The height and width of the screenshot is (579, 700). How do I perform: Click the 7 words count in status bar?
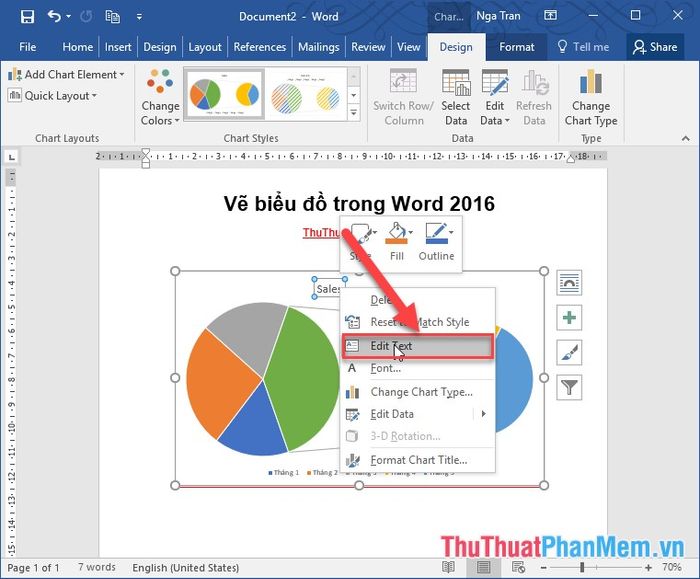pos(97,567)
